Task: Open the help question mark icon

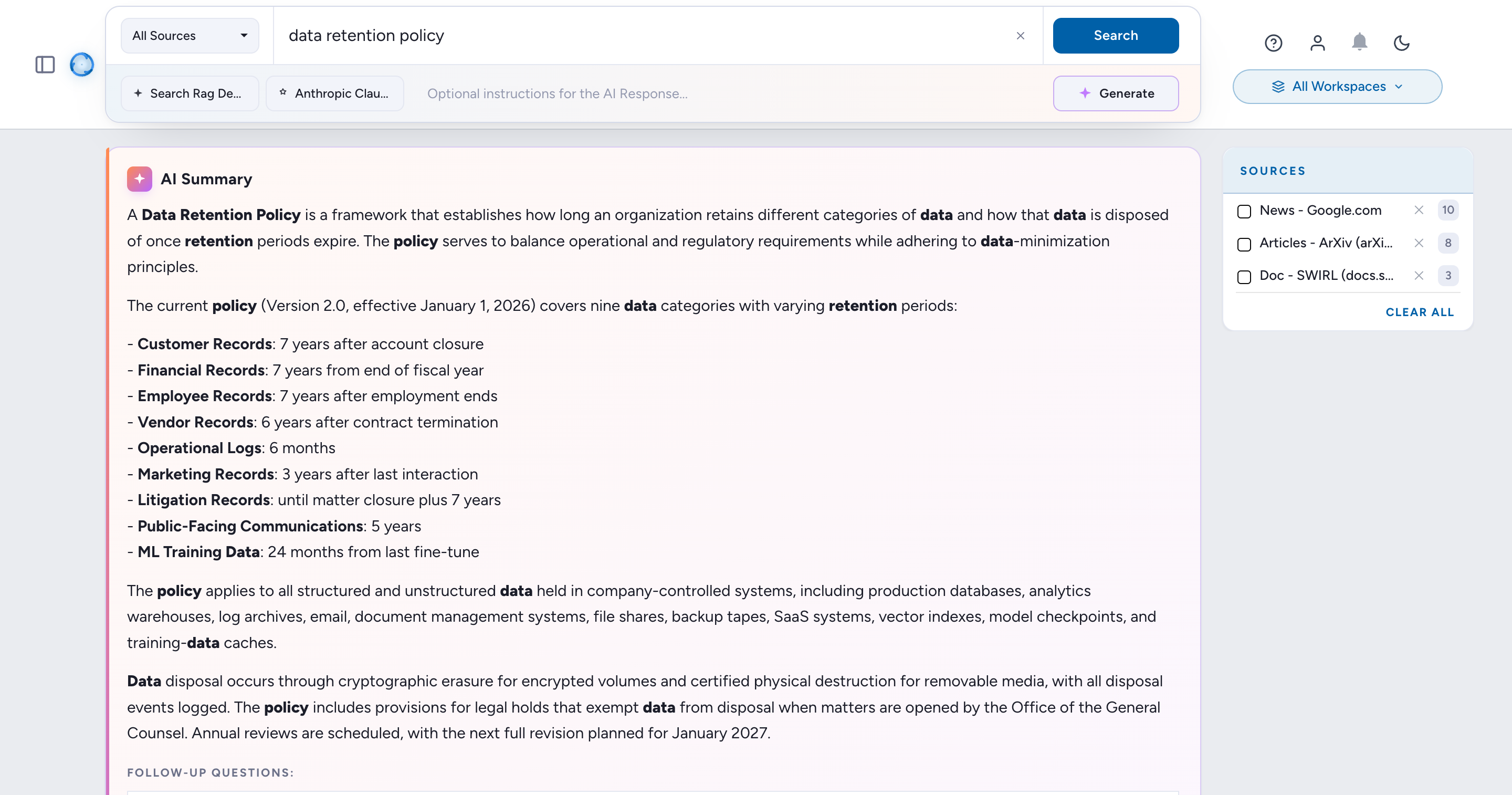Action: [x=1273, y=43]
